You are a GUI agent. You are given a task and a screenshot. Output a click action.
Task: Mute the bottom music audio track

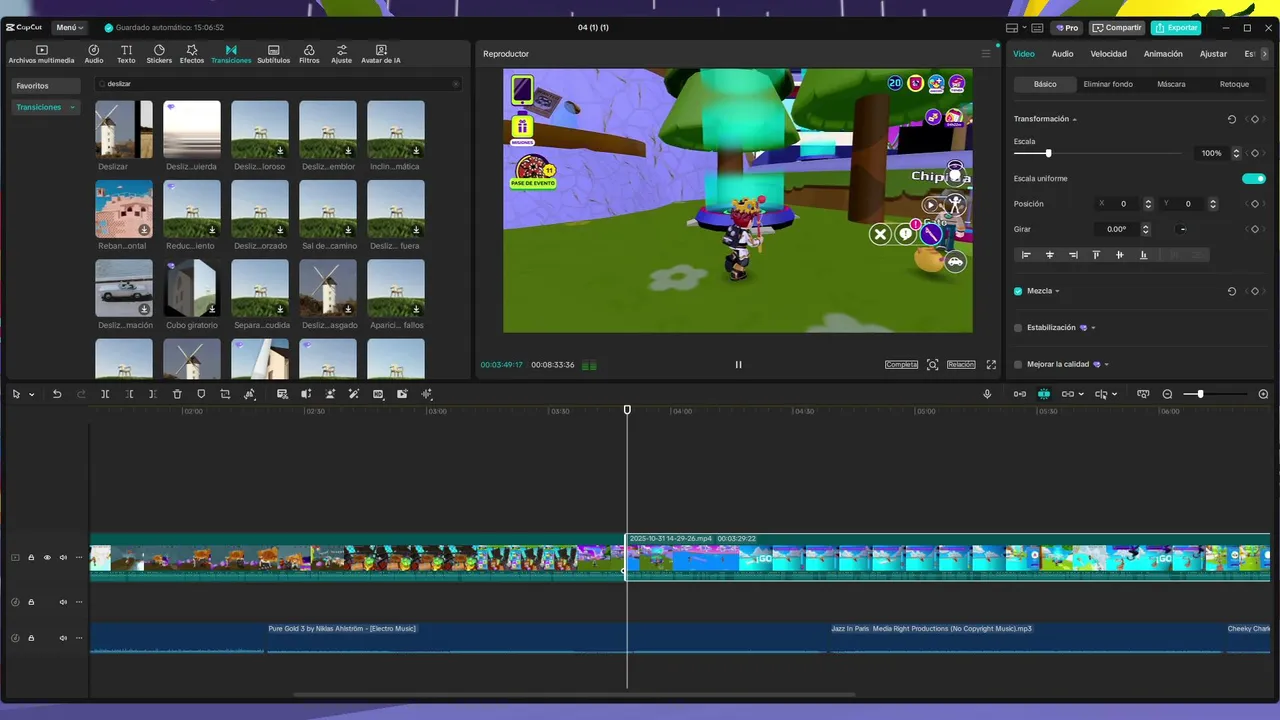[x=63, y=638]
